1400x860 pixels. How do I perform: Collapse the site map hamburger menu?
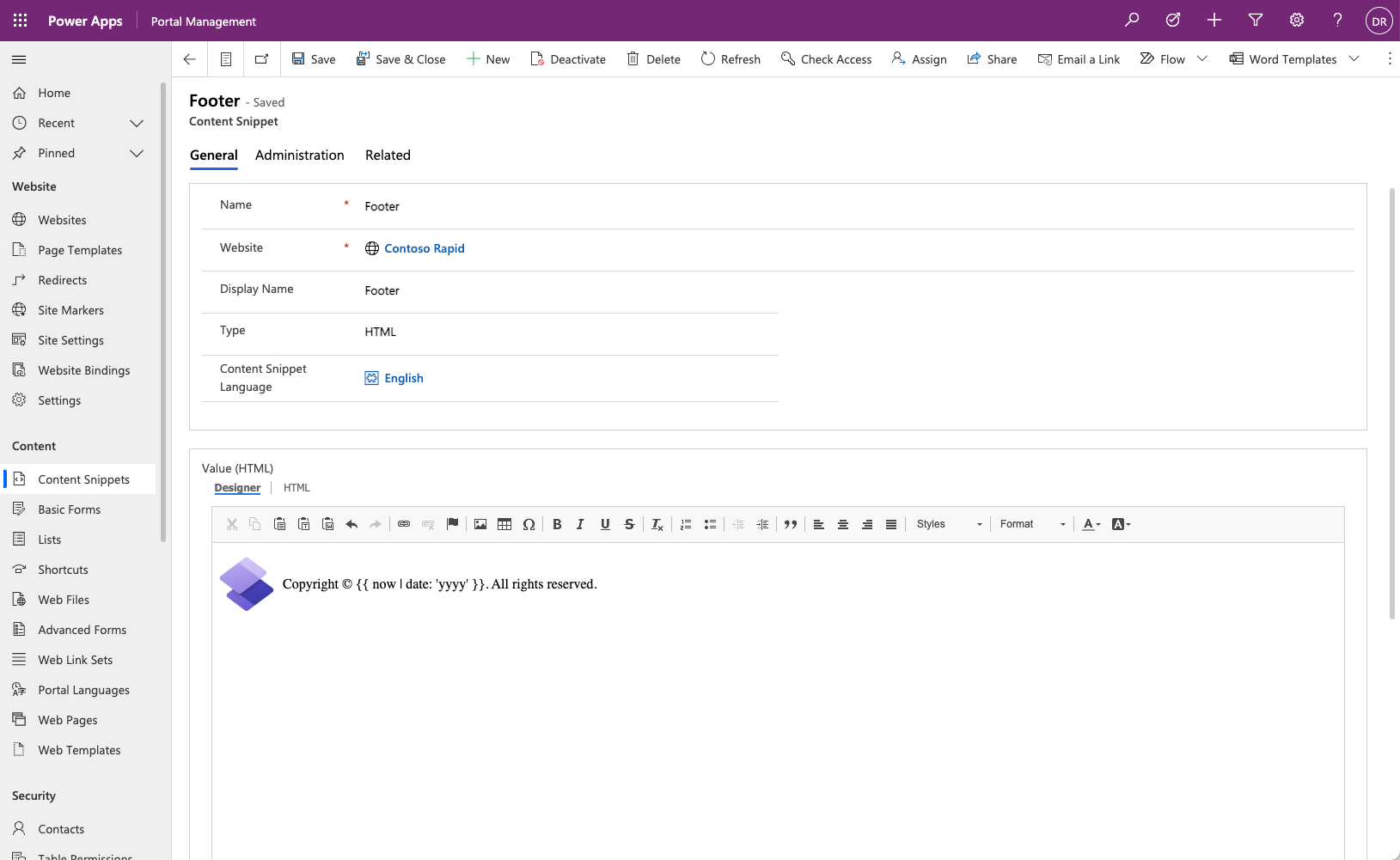click(x=19, y=59)
